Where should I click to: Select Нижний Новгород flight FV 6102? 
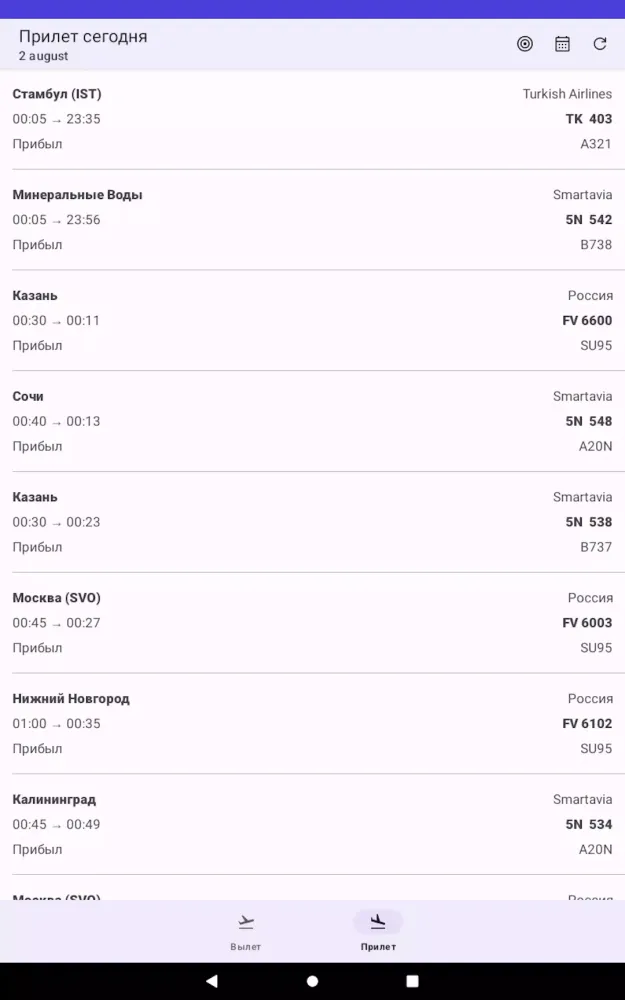tap(312, 724)
